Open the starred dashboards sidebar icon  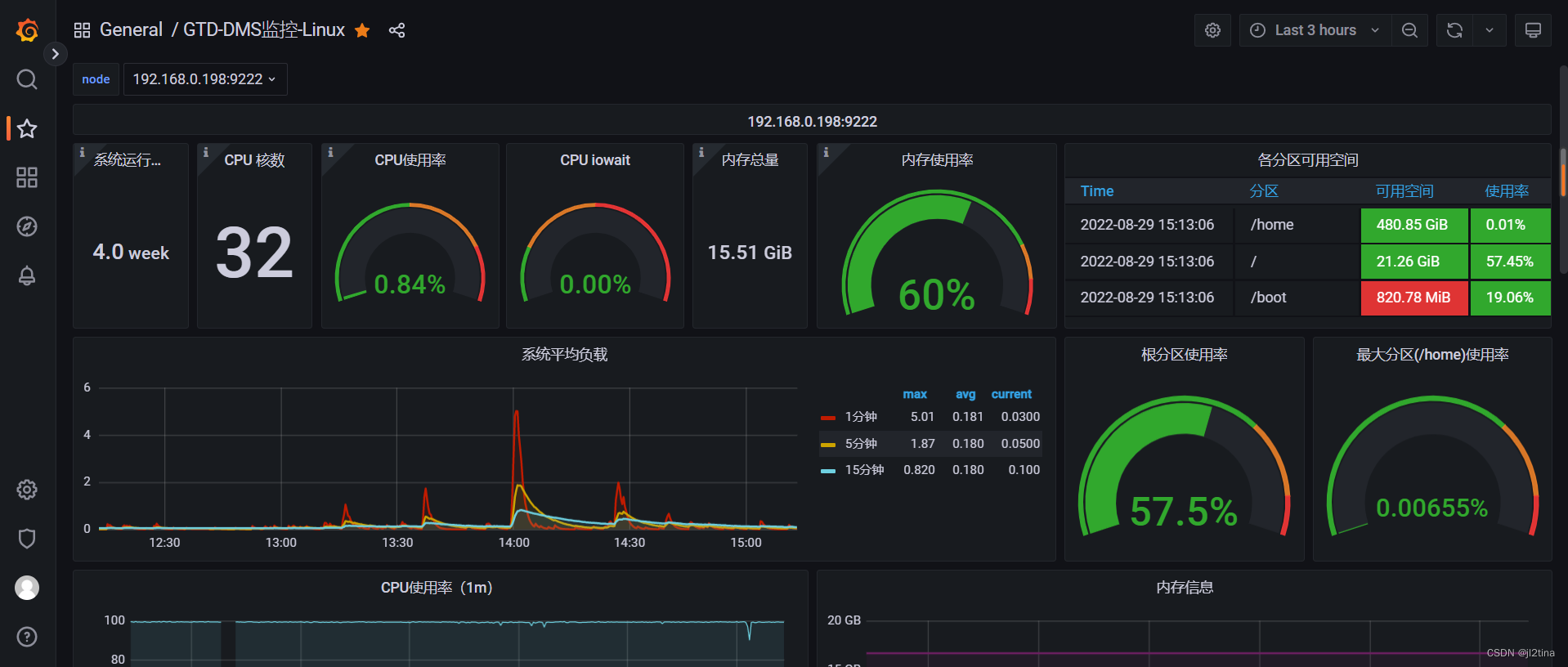[x=27, y=128]
